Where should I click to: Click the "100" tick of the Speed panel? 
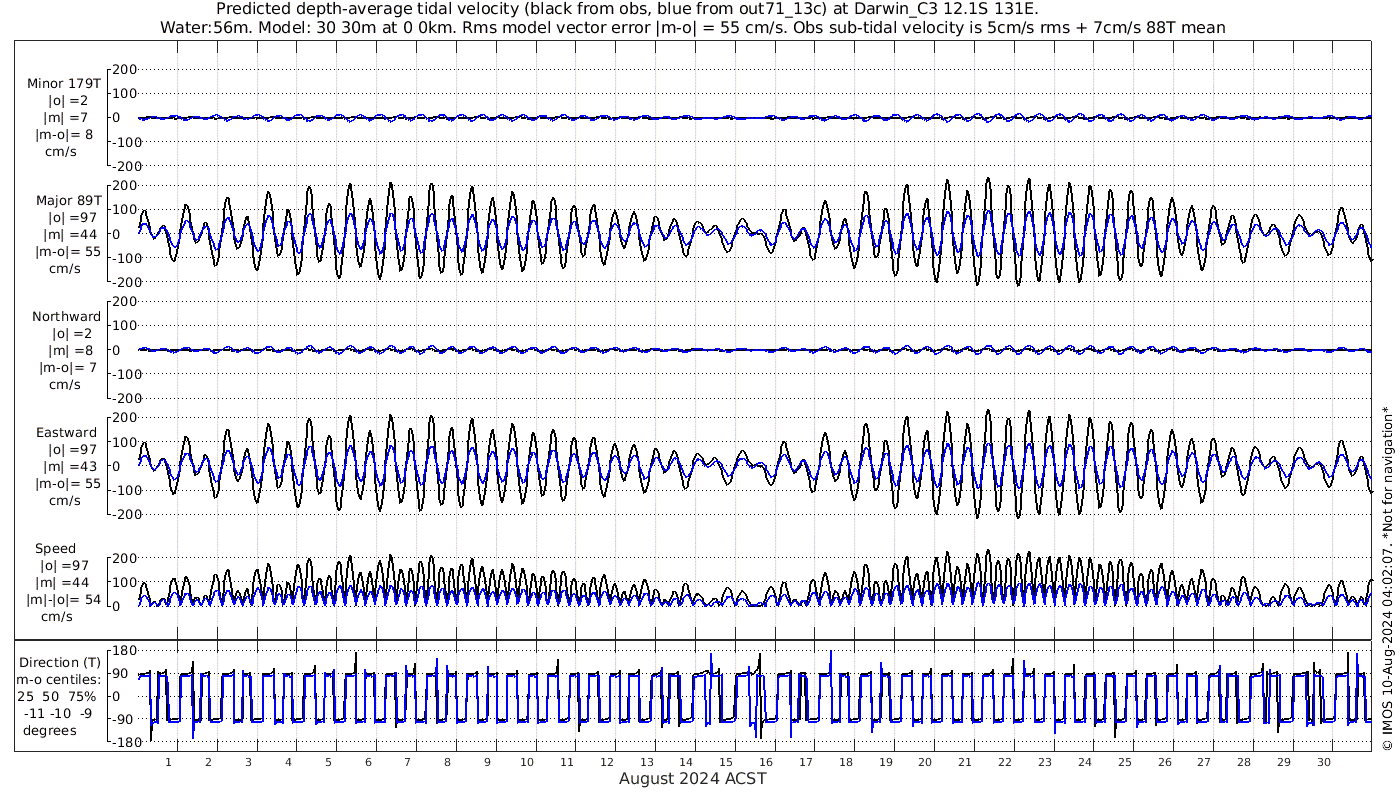[x=125, y=582]
